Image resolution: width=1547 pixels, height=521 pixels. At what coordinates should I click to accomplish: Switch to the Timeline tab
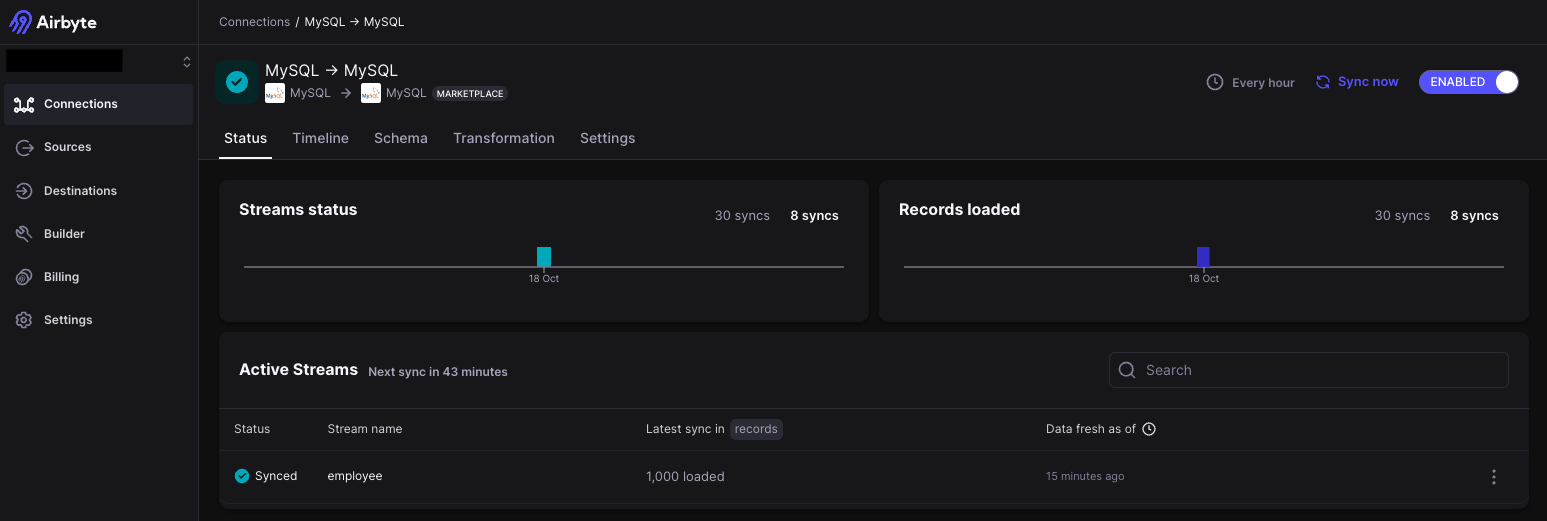[320, 138]
